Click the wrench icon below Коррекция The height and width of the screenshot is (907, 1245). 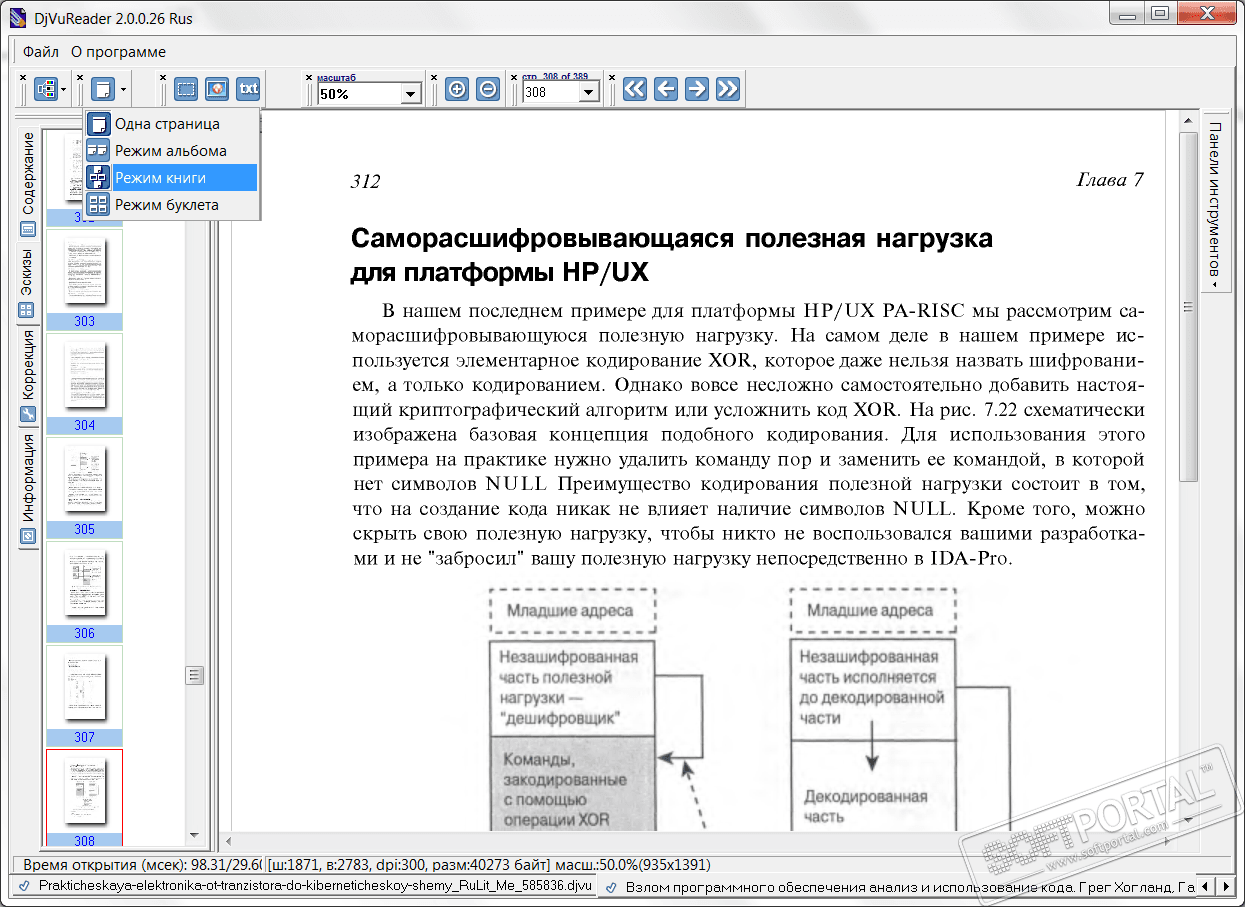click(x=27, y=414)
